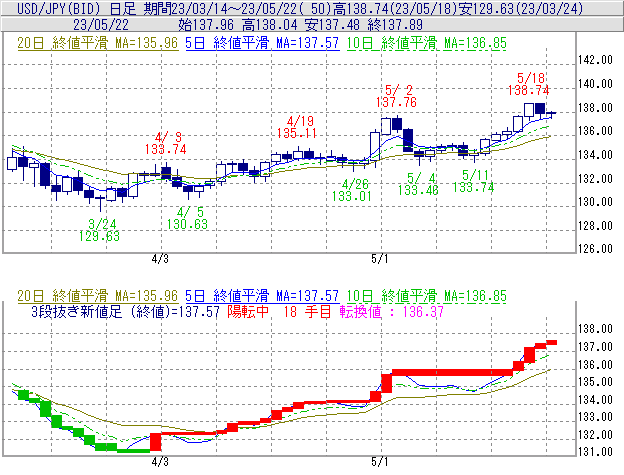
Task: Click the magenta 転換値 : 136.37 text
Action: coord(392,311)
